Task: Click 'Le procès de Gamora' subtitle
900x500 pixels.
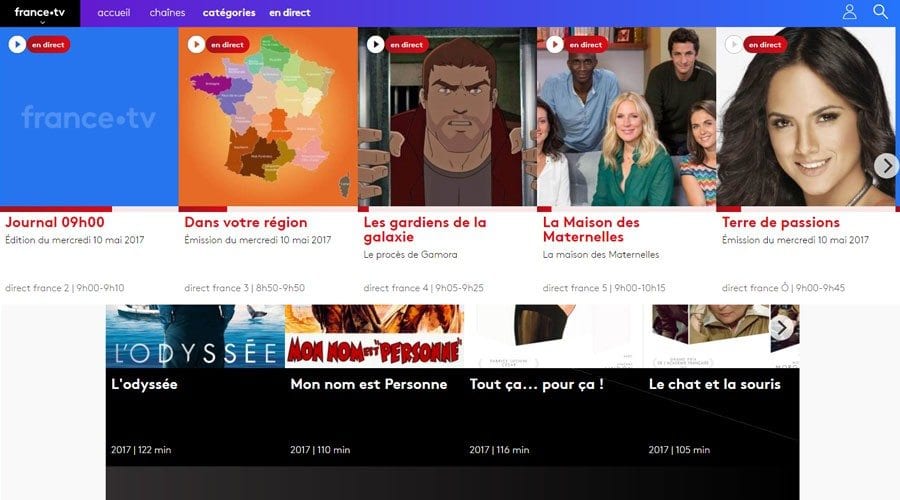Action: click(410, 254)
